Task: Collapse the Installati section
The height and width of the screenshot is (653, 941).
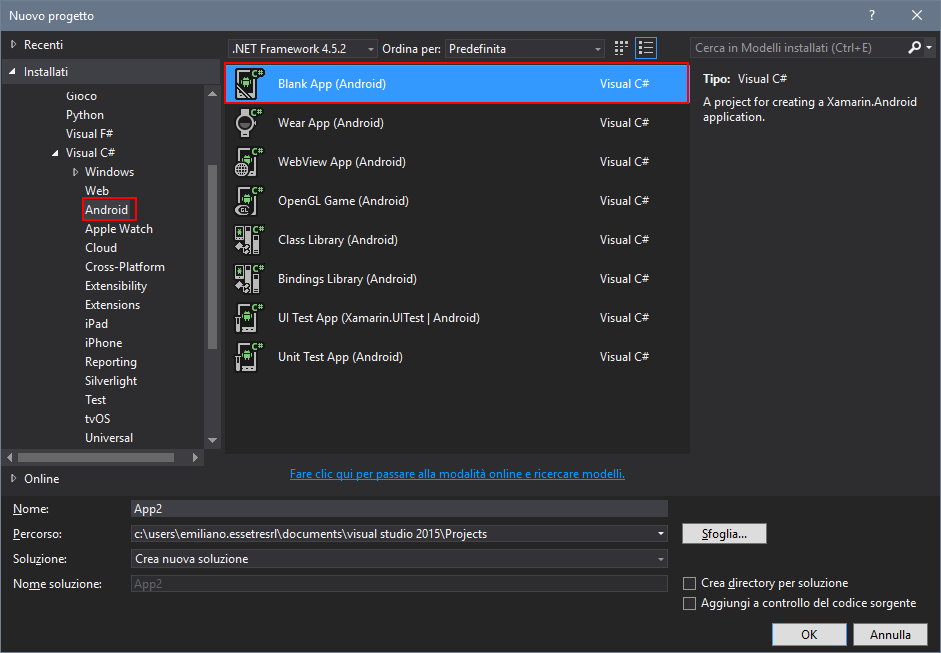Action: (x=13, y=72)
